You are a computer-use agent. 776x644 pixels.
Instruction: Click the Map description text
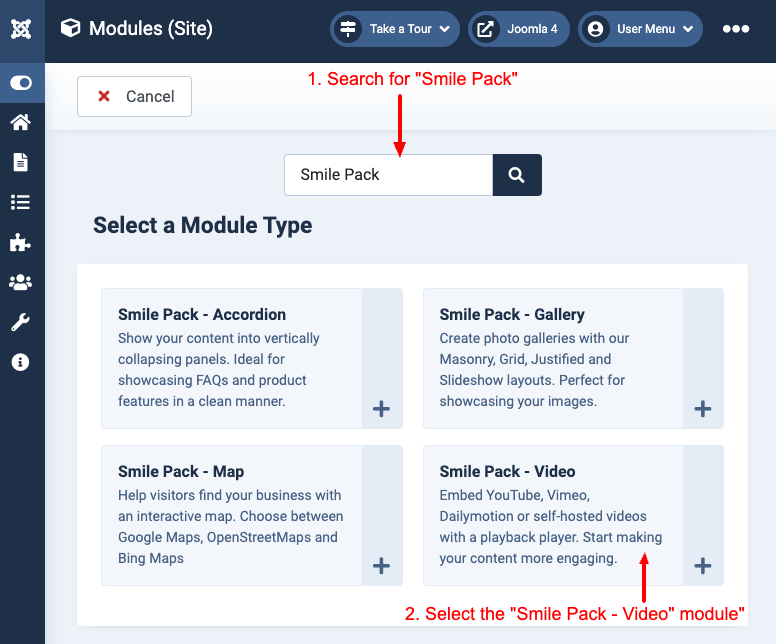click(231, 527)
